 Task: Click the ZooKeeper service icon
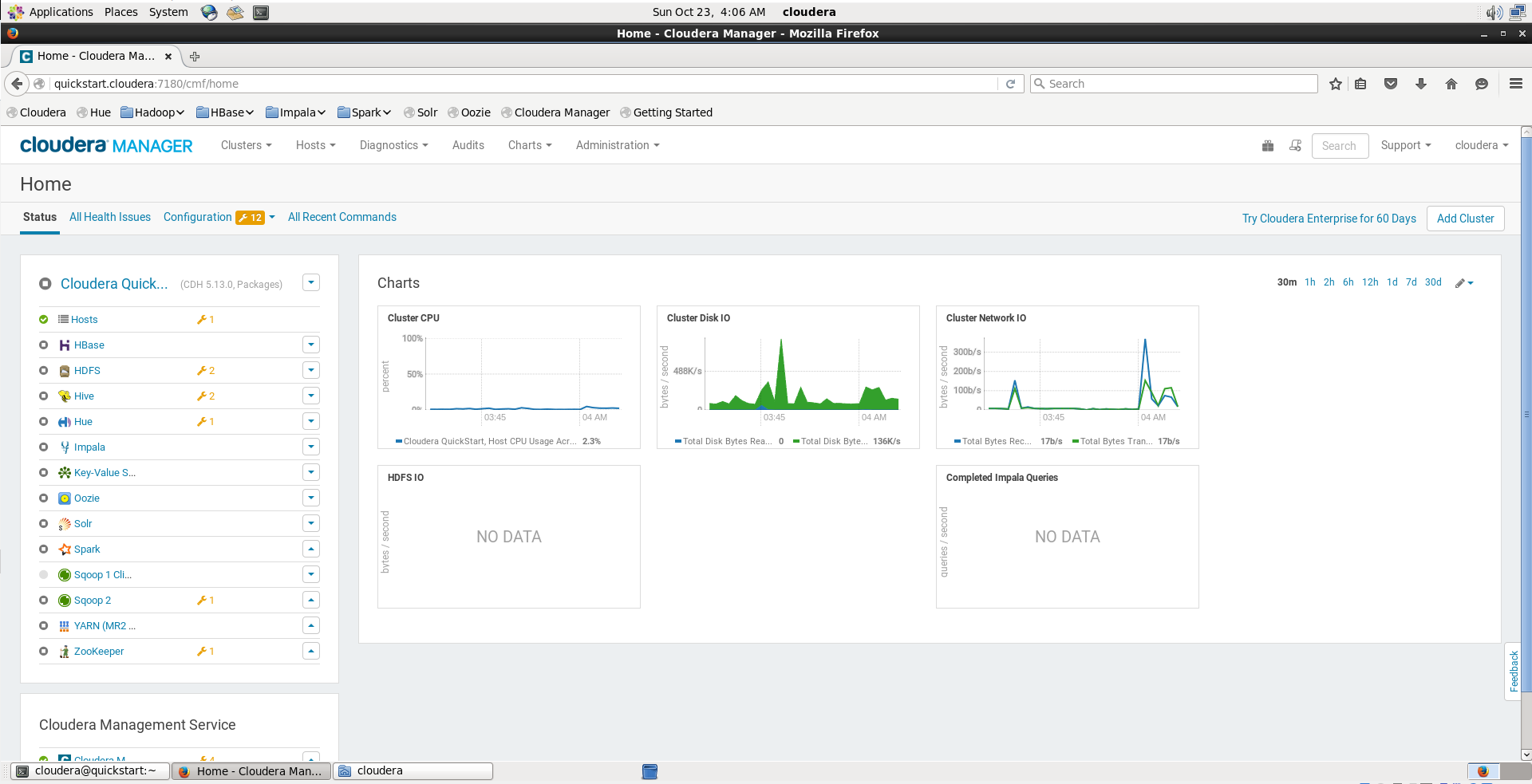pos(65,652)
